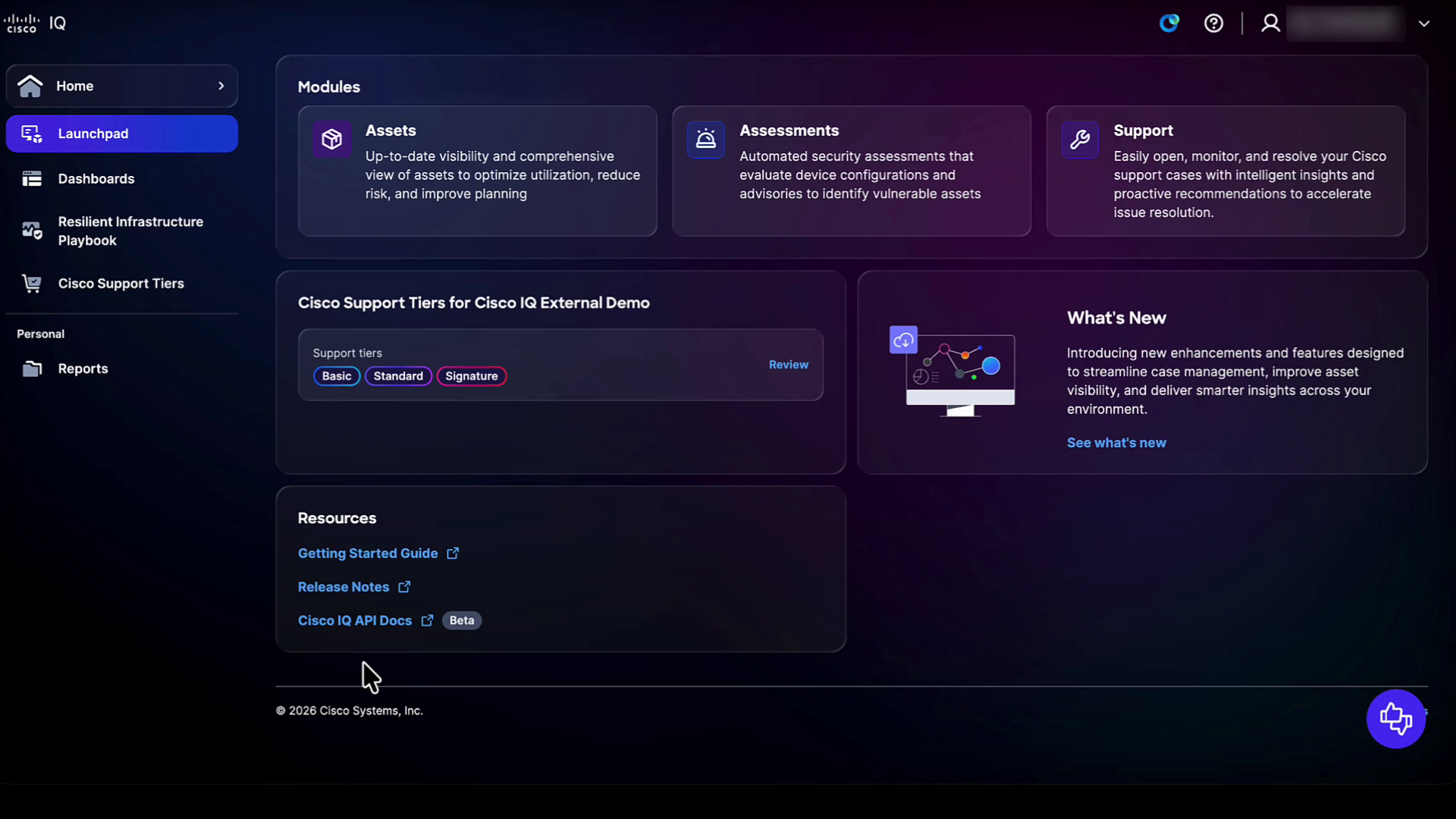
Task: Click the Home house icon
Action: point(30,86)
